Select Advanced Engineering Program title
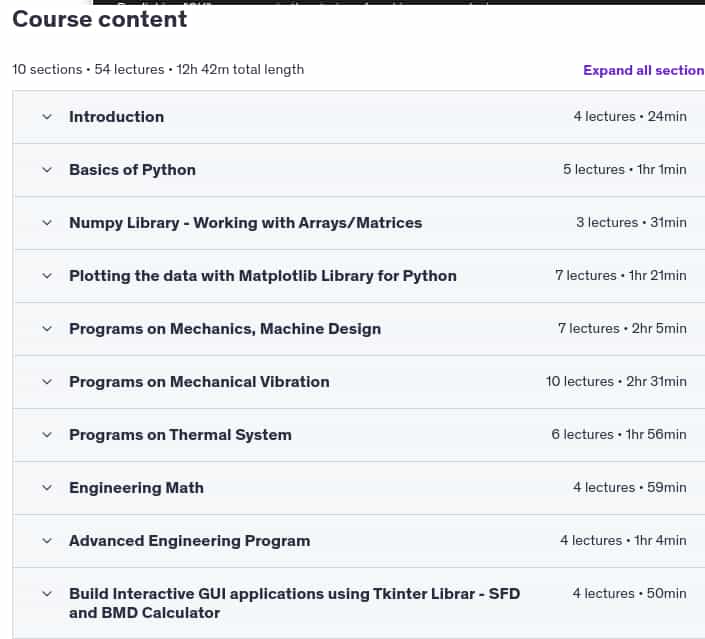This screenshot has height=639, width=705. click(x=189, y=541)
